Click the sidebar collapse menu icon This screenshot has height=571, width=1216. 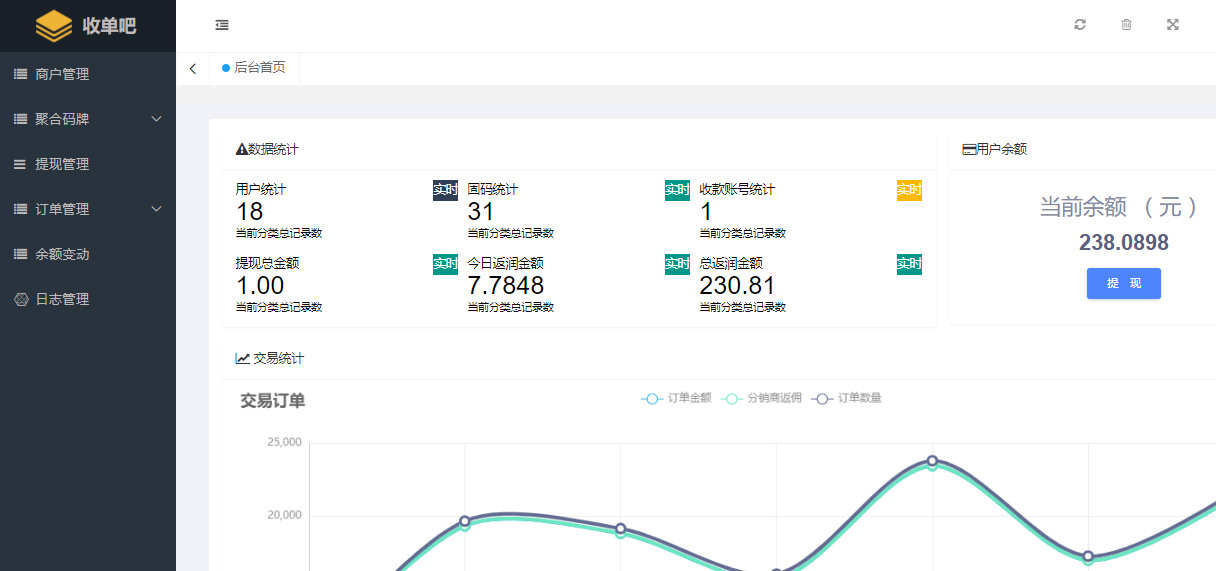tap(222, 25)
